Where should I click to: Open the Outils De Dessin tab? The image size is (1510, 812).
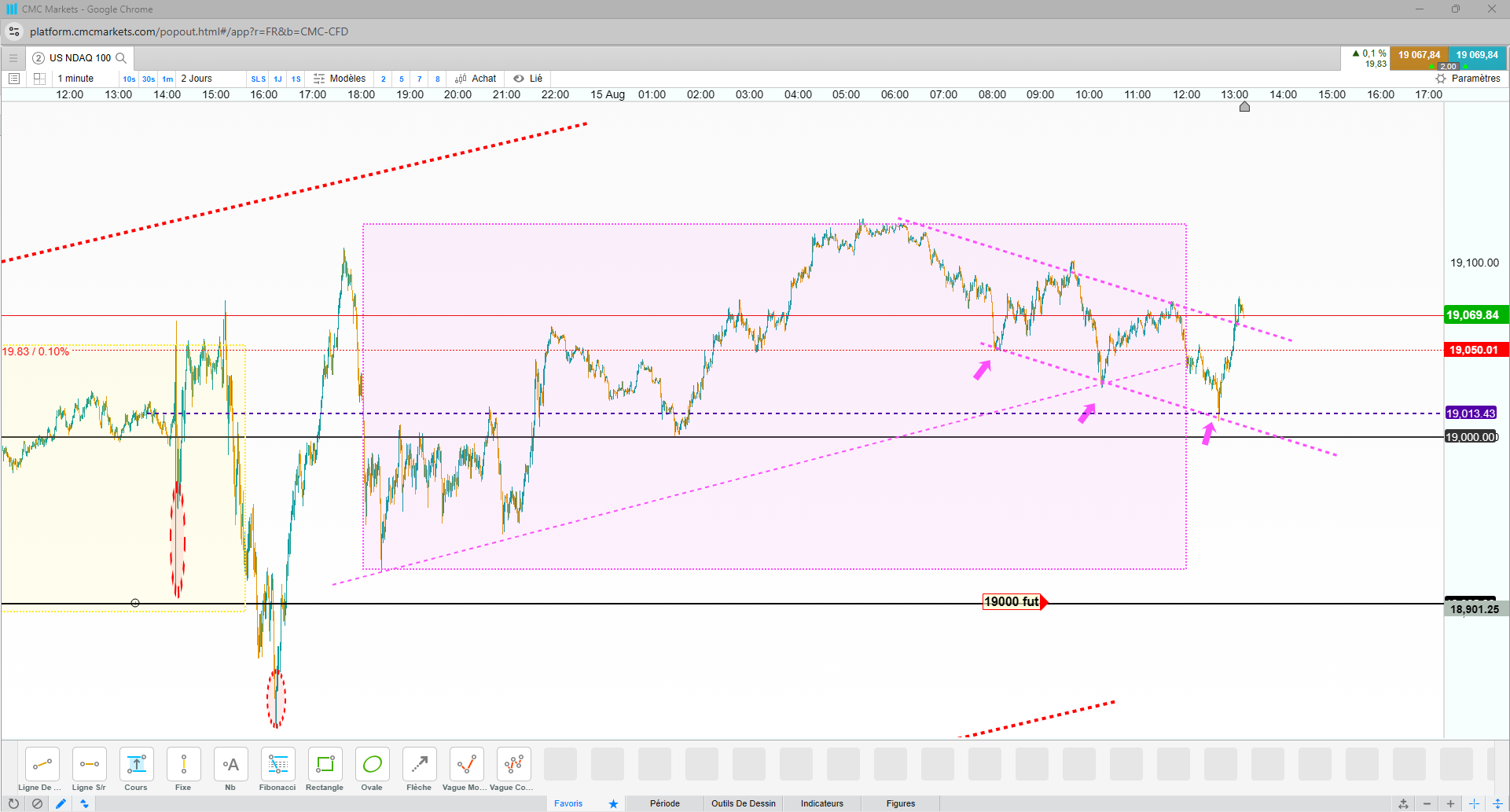pyautogui.click(x=744, y=803)
